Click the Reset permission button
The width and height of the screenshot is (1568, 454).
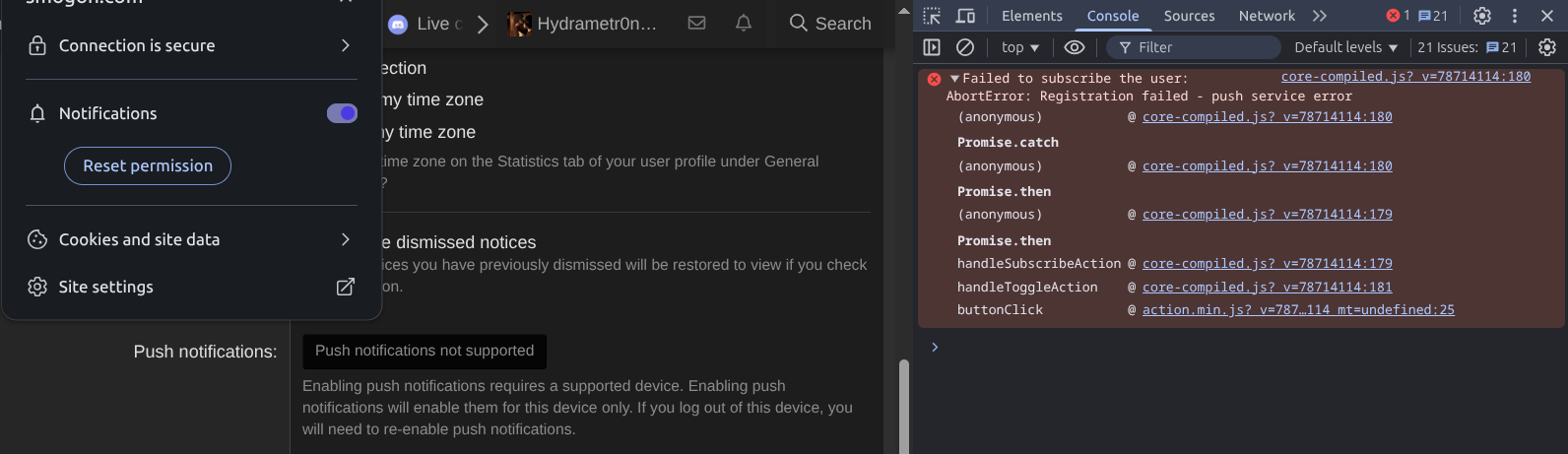pyautogui.click(x=148, y=165)
